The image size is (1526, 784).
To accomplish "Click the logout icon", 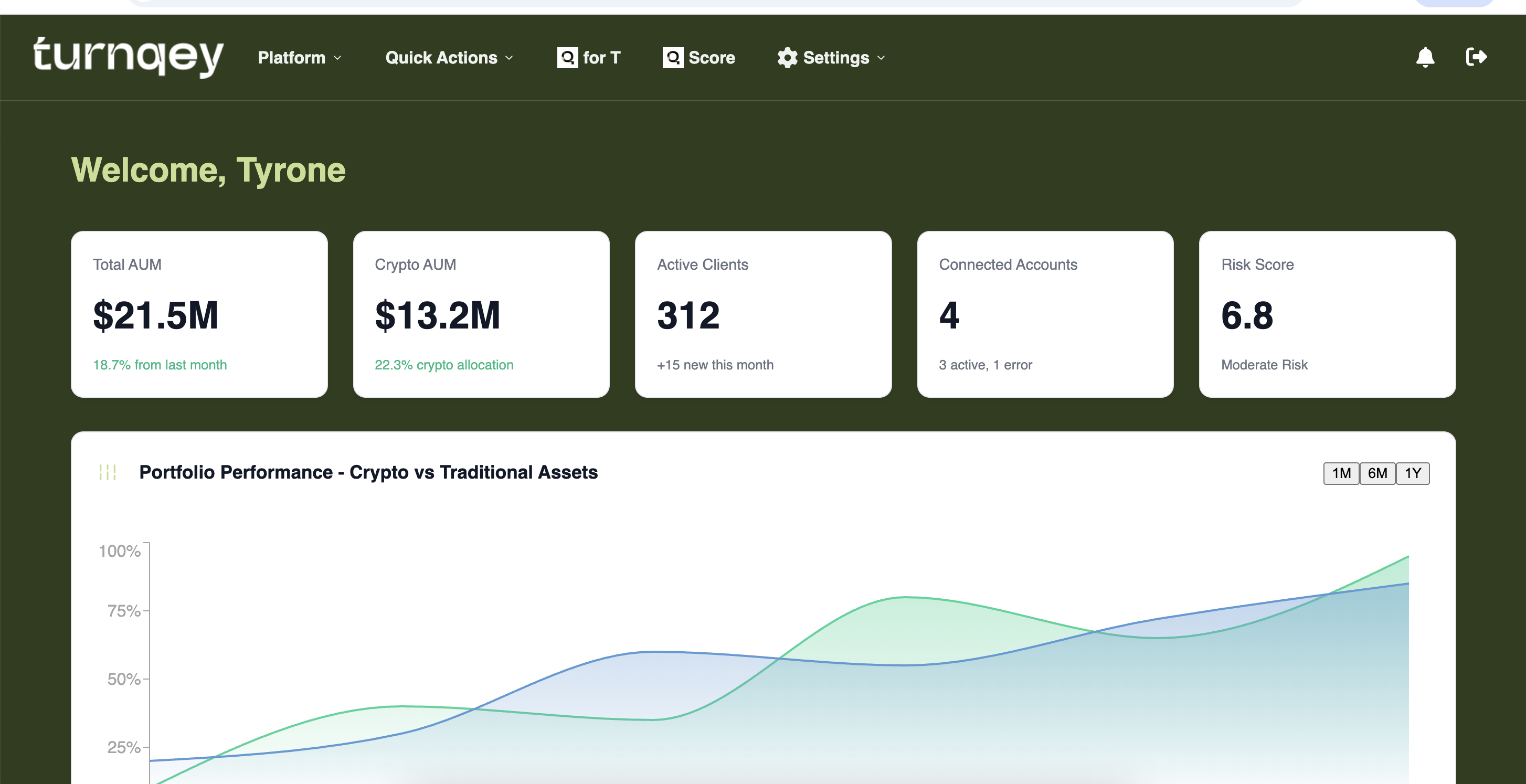I will pos(1476,57).
